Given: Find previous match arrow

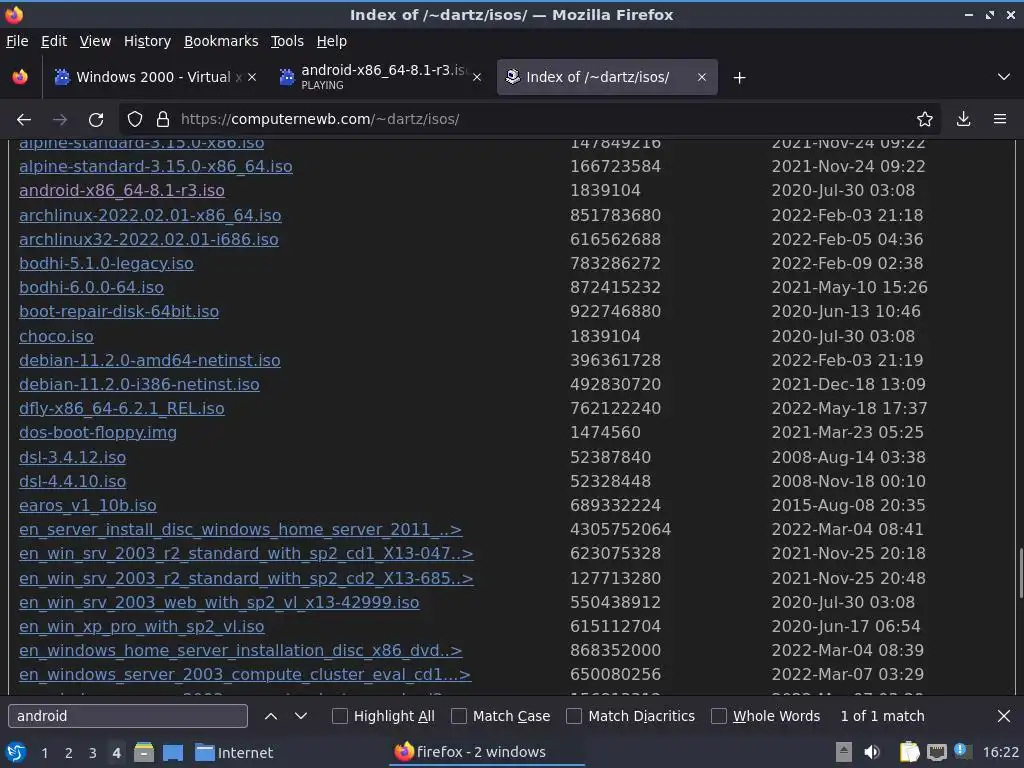Looking at the screenshot, I should pyautogui.click(x=271, y=716).
